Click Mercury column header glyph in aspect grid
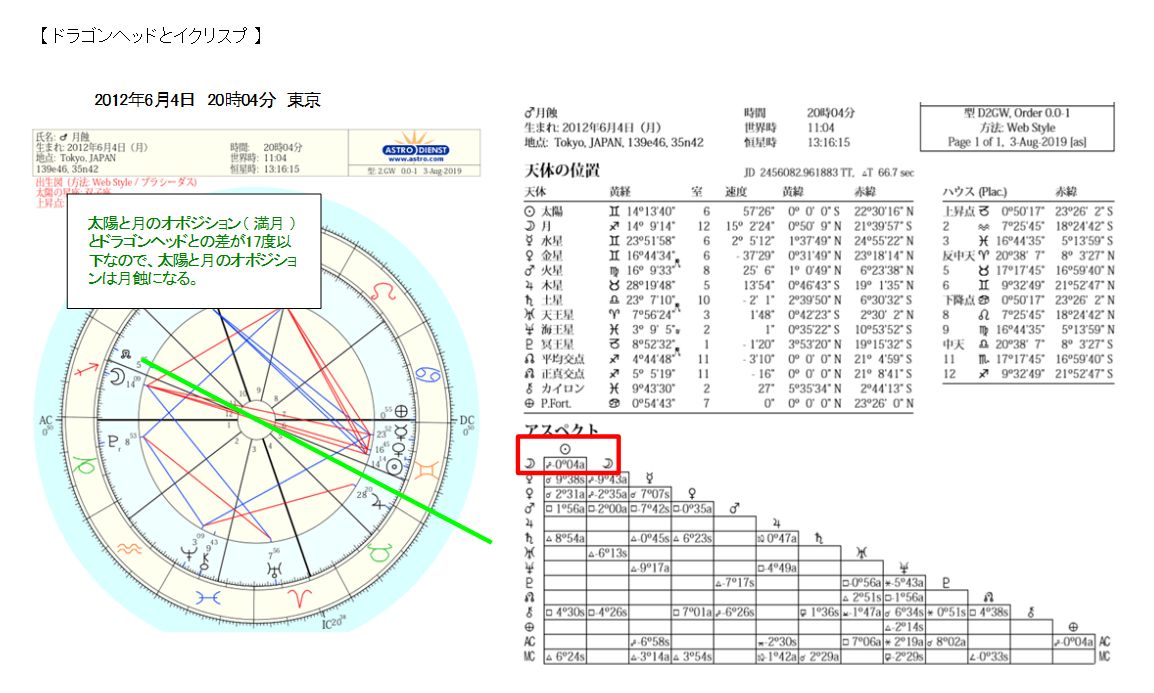This screenshot has height=693, width=1154. click(x=649, y=479)
